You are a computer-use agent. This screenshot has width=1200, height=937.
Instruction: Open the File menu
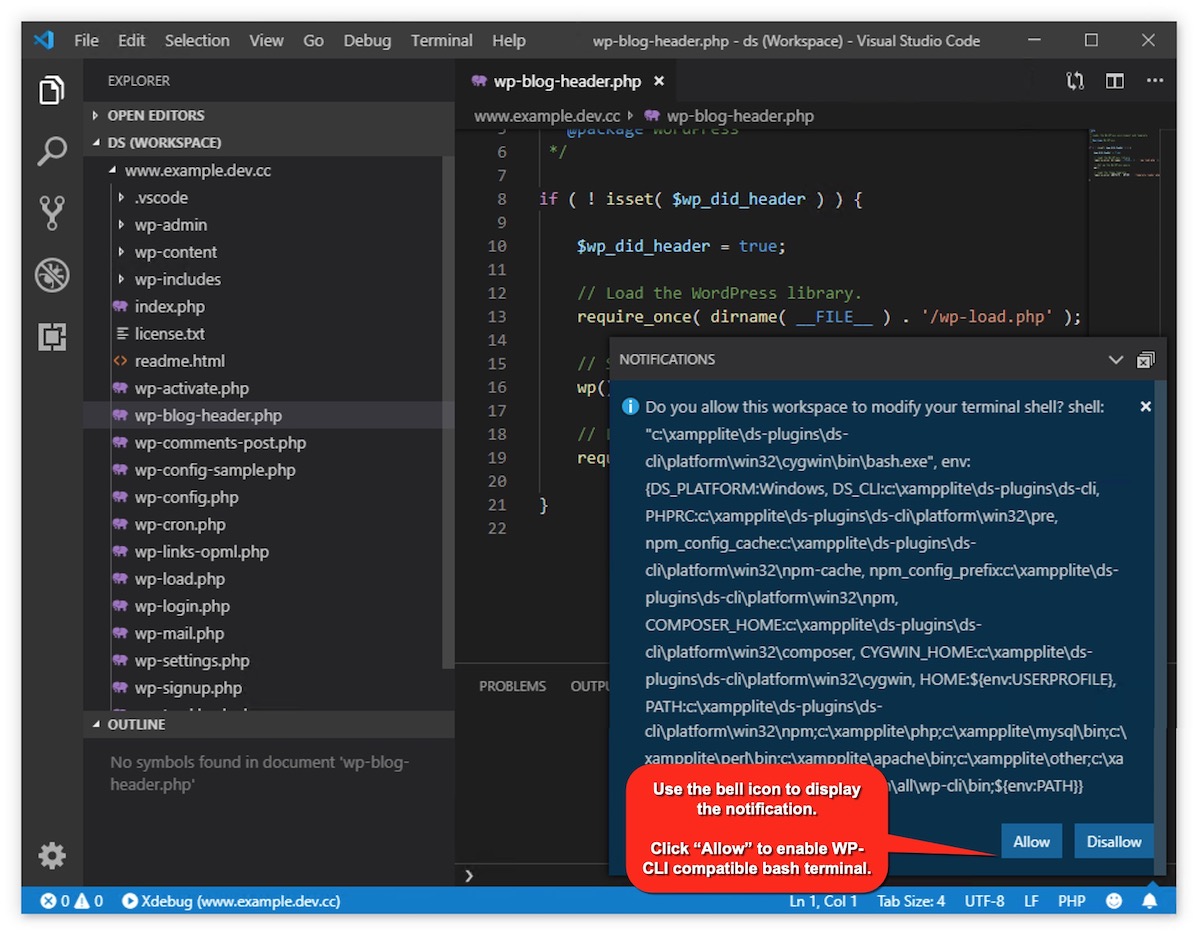87,40
